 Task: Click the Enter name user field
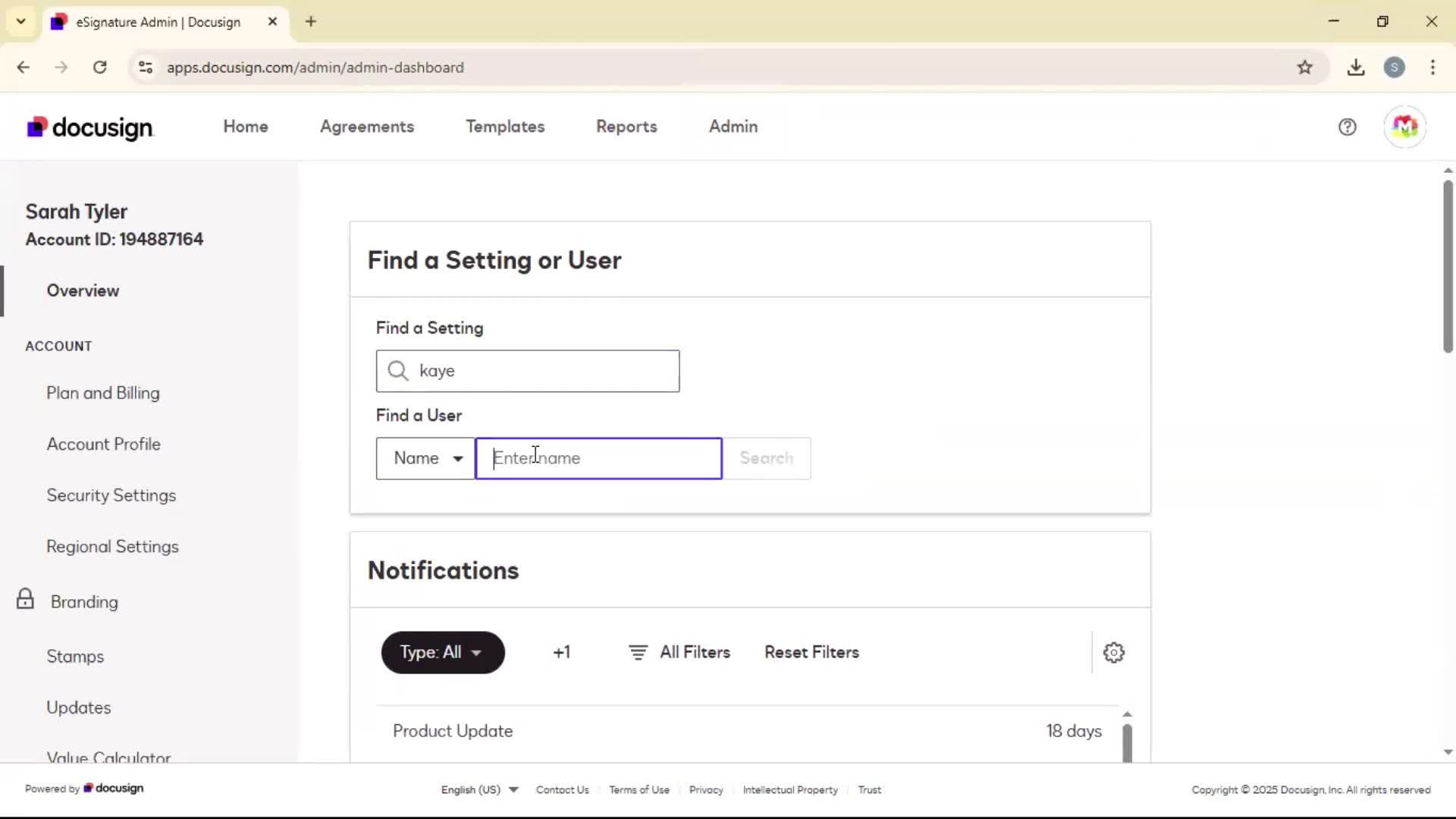pos(598,459)
